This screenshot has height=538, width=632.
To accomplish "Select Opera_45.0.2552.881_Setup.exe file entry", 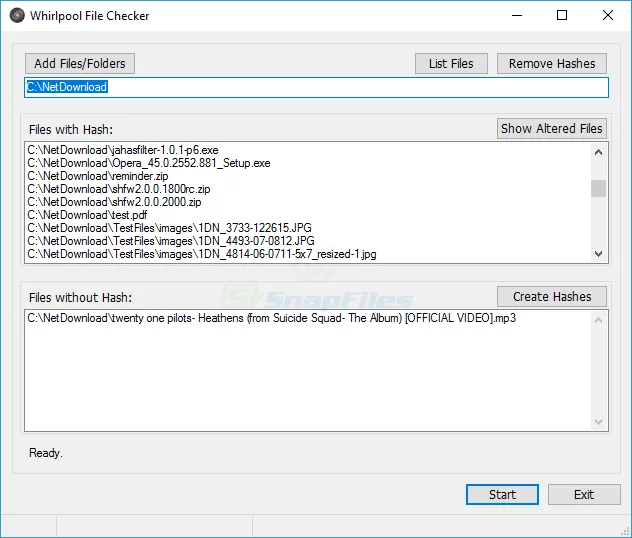I will tap(148, 163).
